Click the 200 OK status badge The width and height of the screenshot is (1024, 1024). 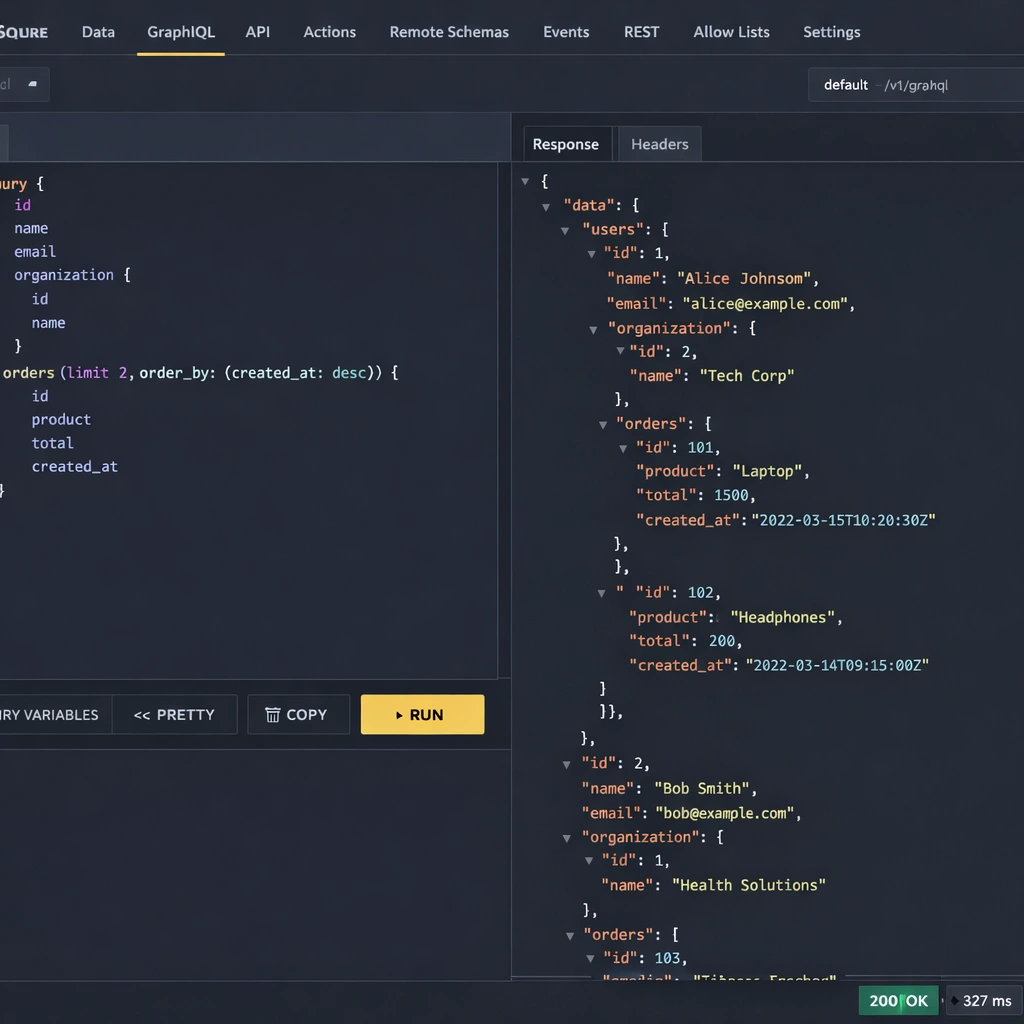pyautogui.click(x=898, y=1000)
